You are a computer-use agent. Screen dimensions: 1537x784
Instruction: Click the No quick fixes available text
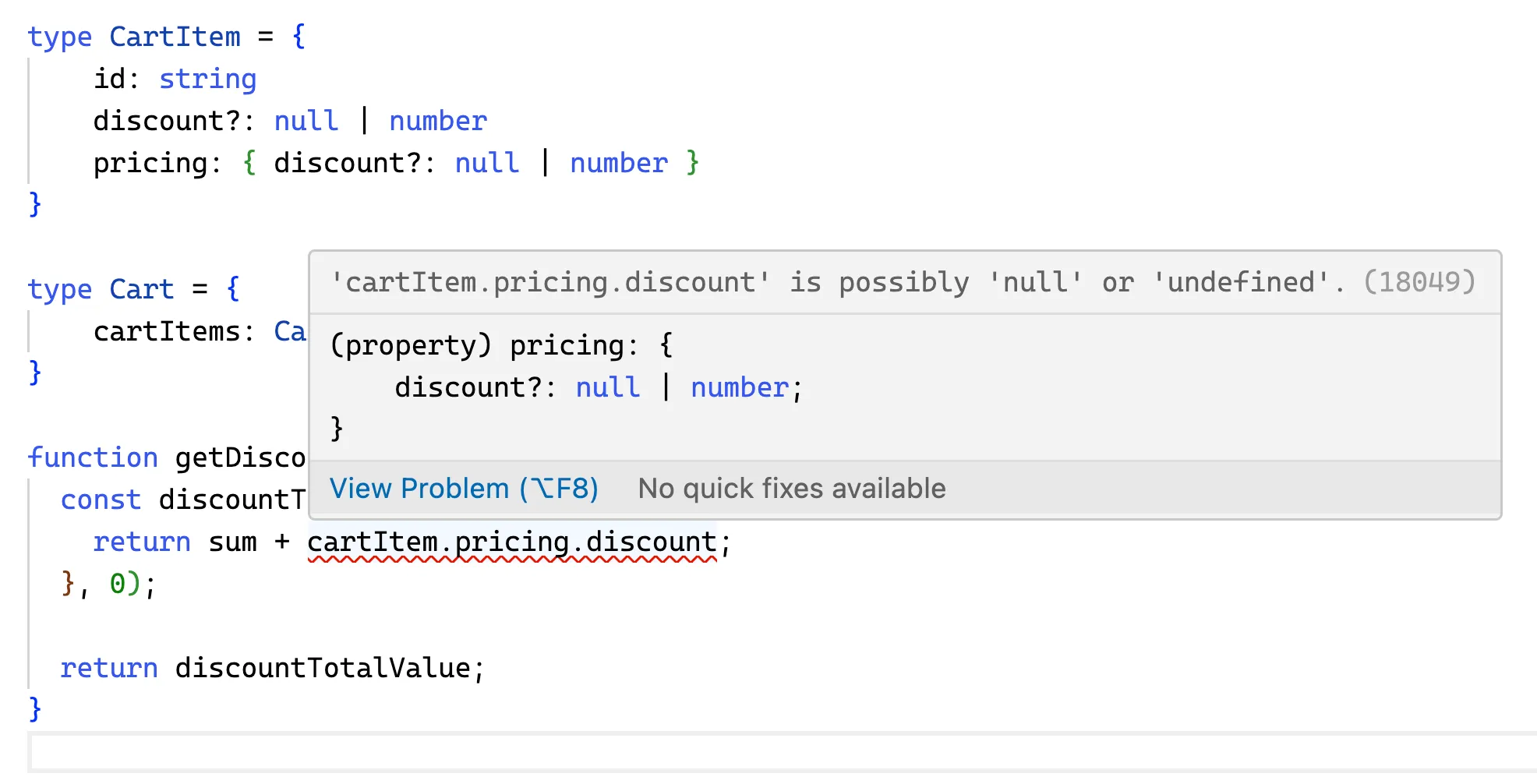[x=791, y=488]
